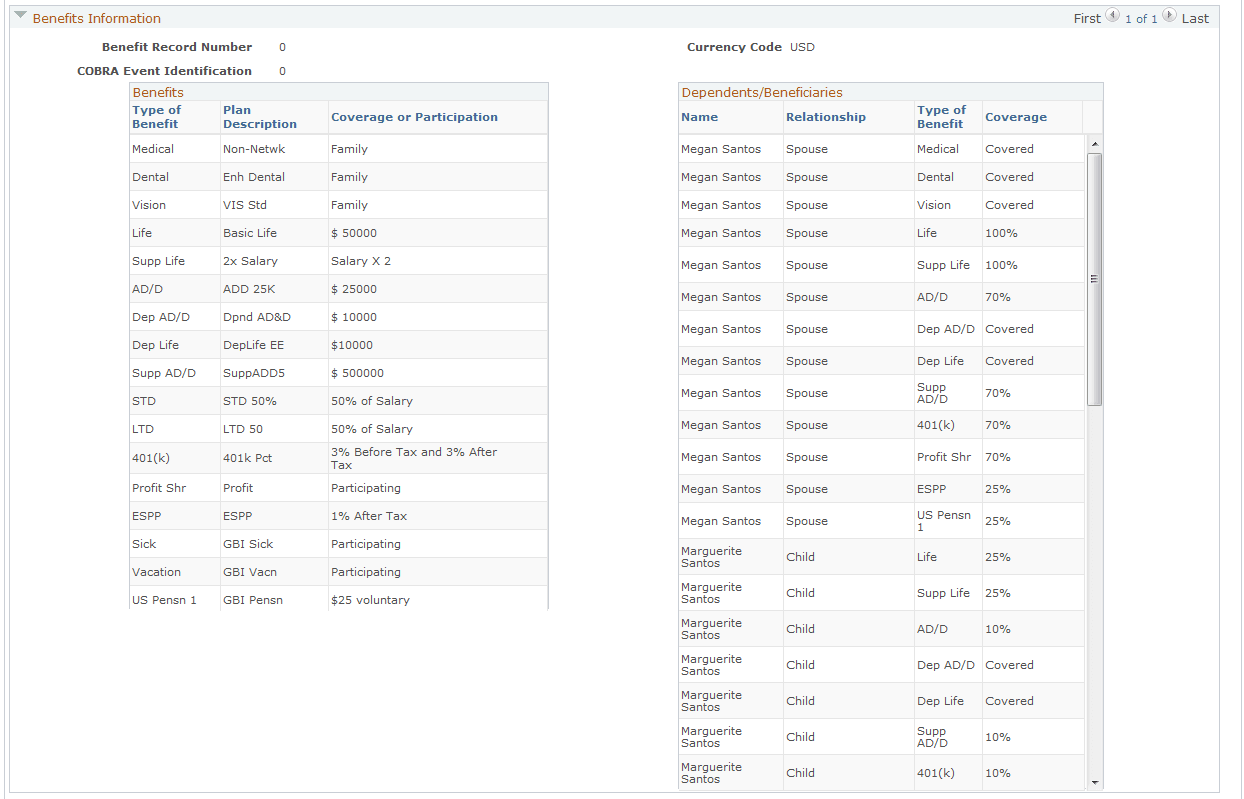Image resolution: width=1244 pixels, height=799 pixels.
Task: Click the 1 of 1 page indicator
Action: 1140,18
